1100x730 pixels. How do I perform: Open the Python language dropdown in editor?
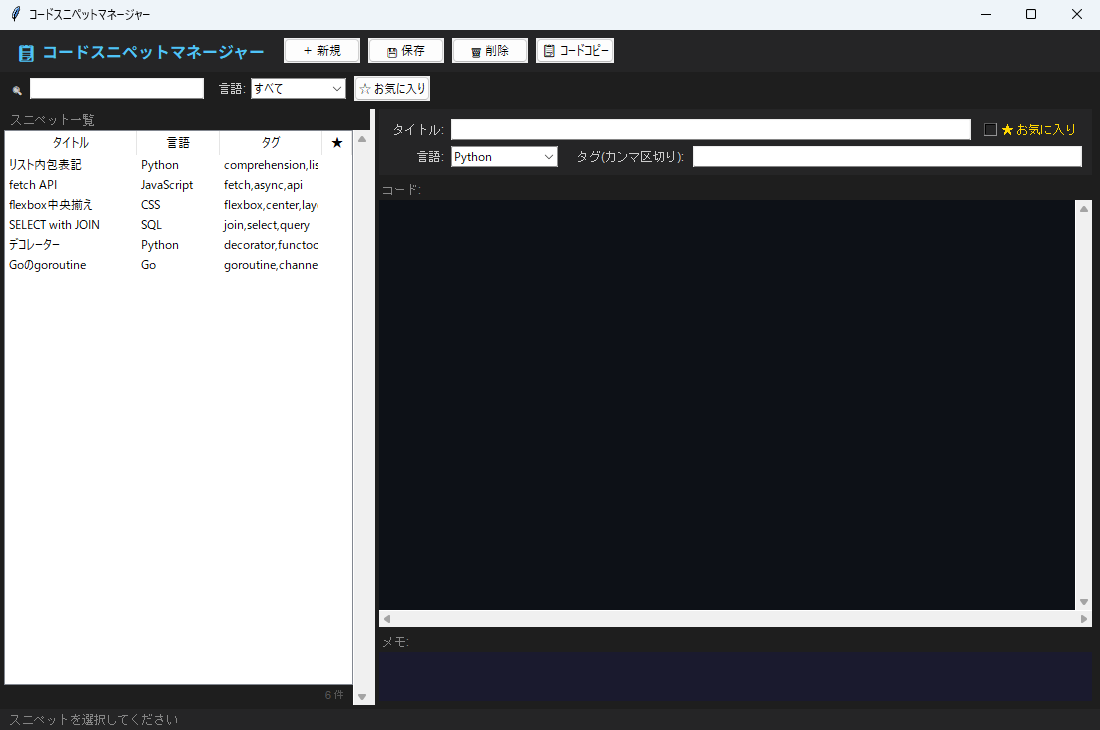click(504, 157)
